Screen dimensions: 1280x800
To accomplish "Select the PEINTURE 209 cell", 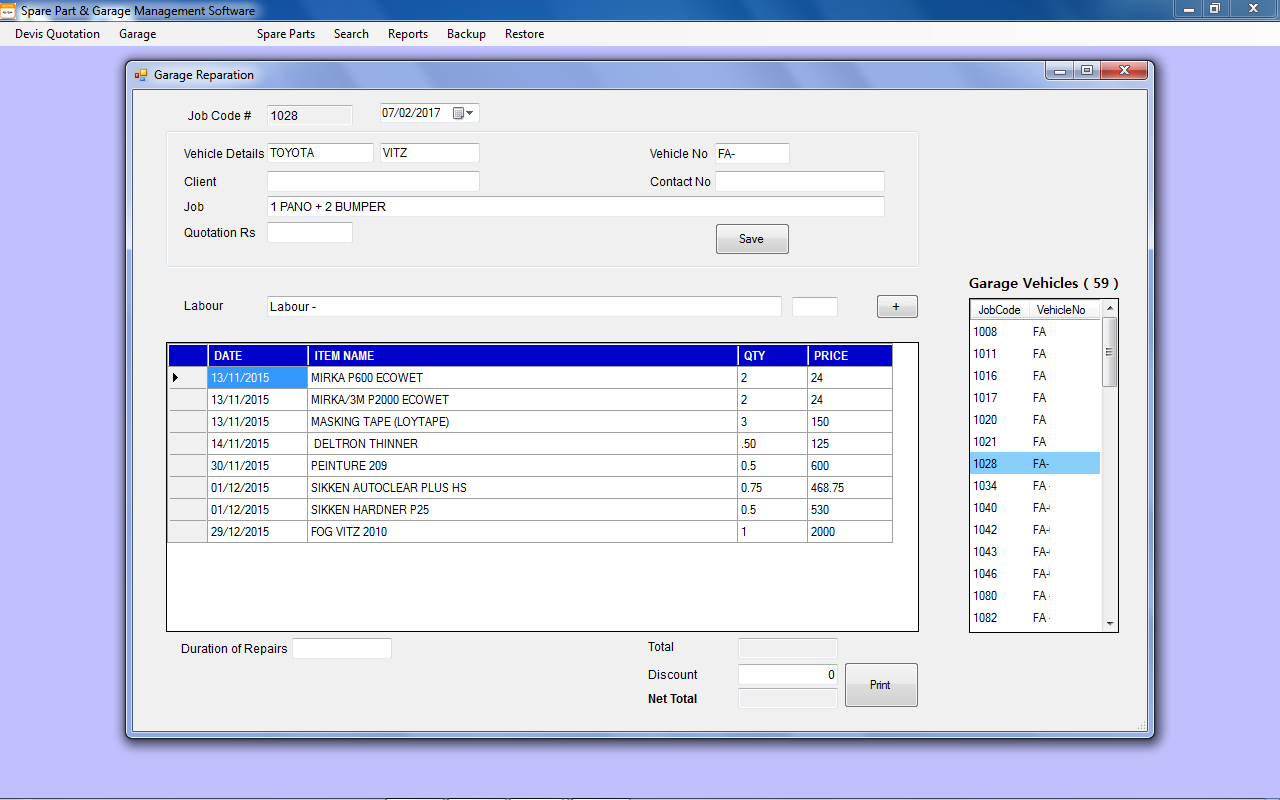I will tap(522, 466).
